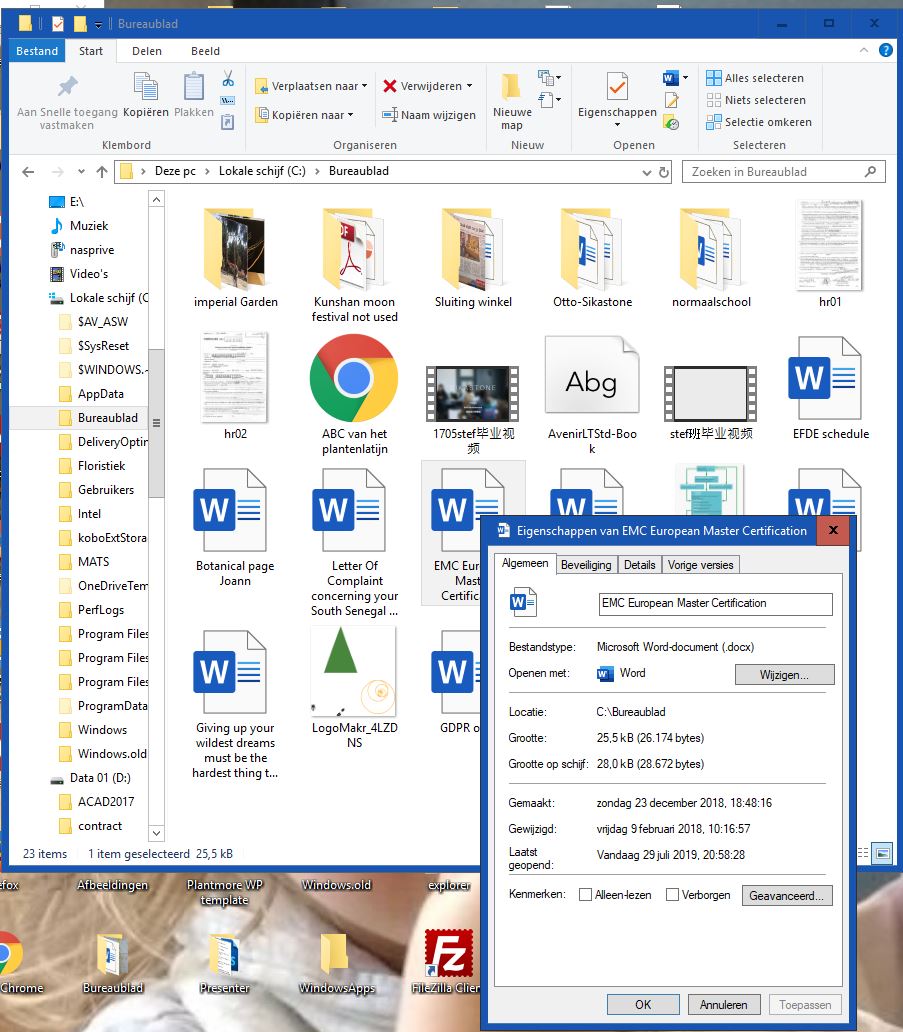903x1032 pixels.
Task: Select the Floristiek folder in the tree
Action: click(101, 466)
